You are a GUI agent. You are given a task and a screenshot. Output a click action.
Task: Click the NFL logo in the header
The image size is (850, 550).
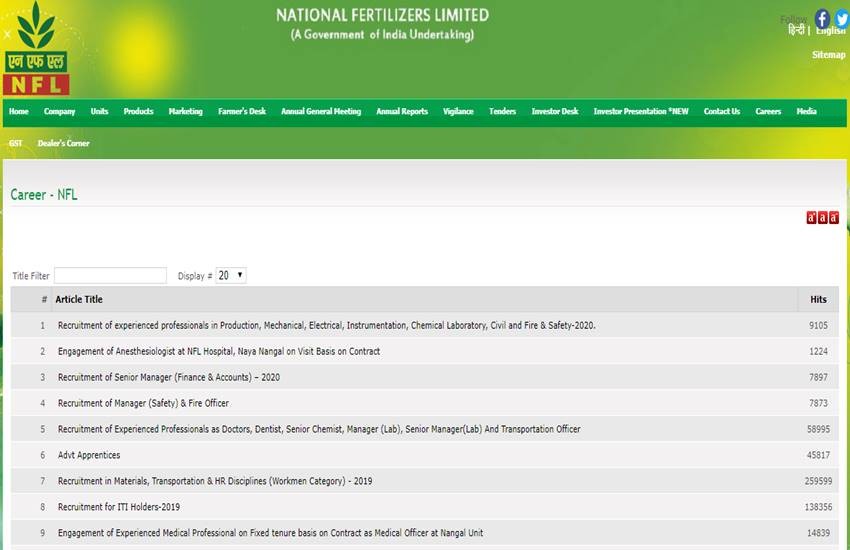click(35, 48)
